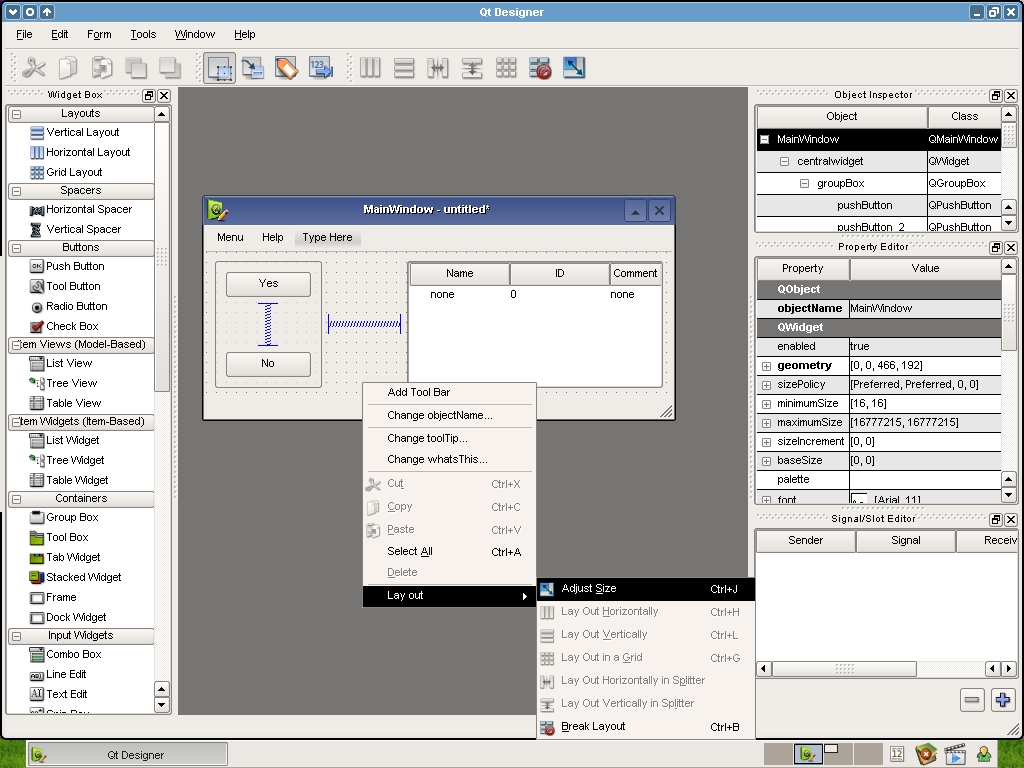Open the Tools menu
This screenshot has height=768, width=1024.
coord(143,35)
